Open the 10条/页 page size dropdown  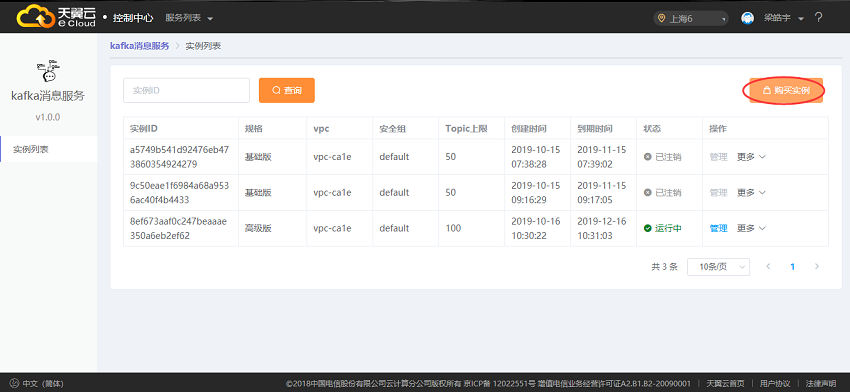tap(718, 267)
